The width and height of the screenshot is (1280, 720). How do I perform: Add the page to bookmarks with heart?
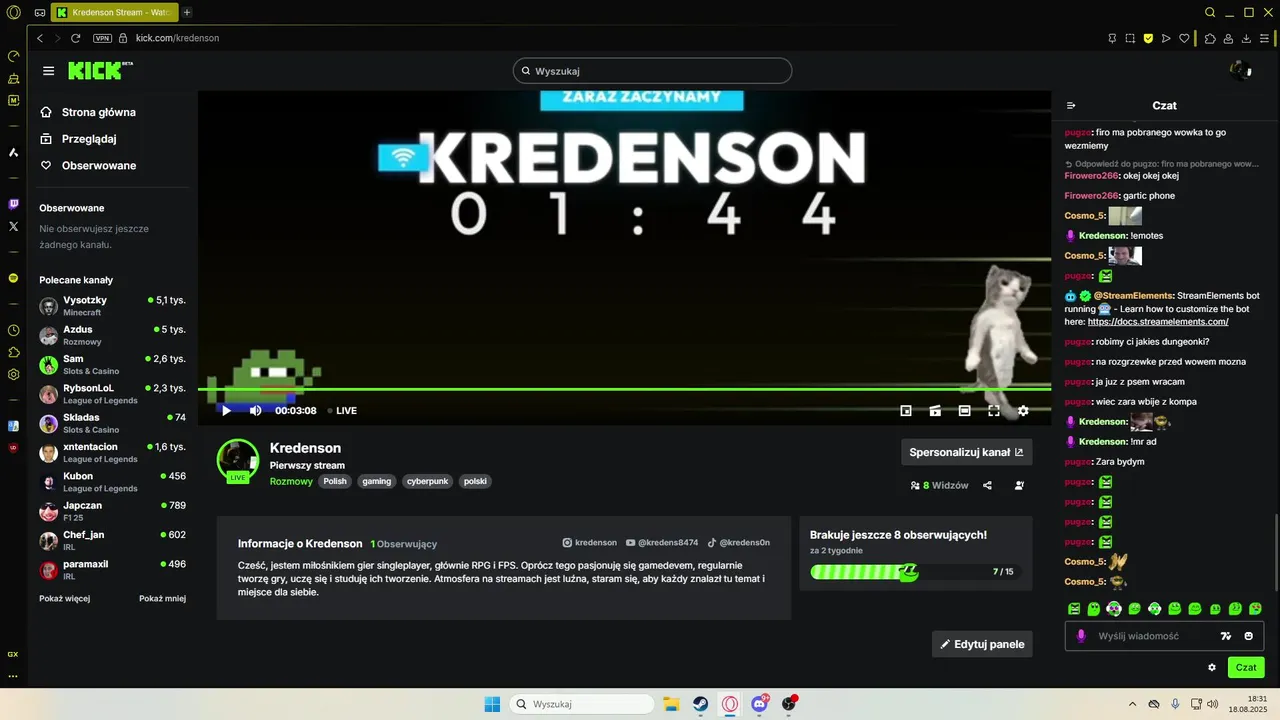1185,38
